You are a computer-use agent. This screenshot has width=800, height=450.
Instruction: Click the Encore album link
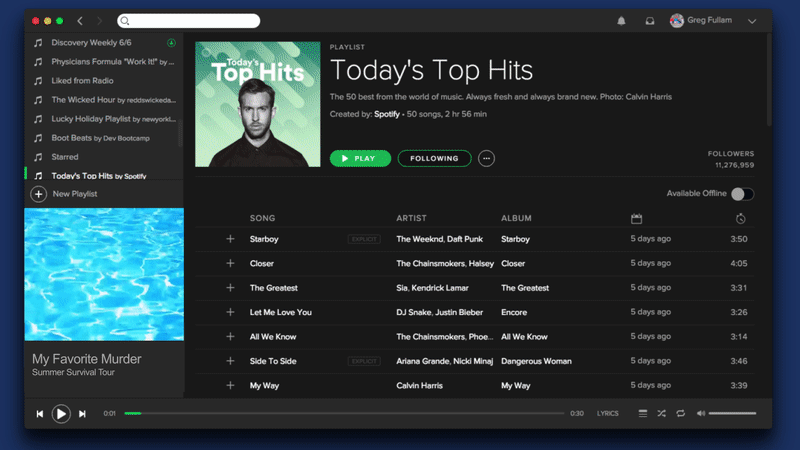tap(514, 312)
